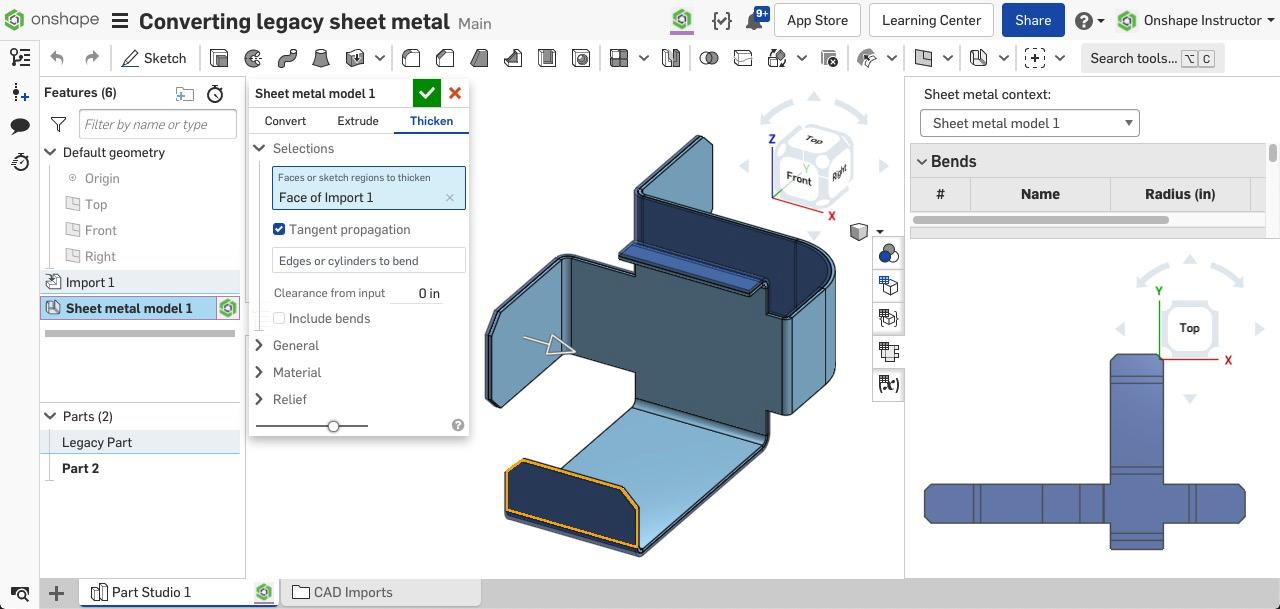Enable the Include bends checkbox

point(279,318)
